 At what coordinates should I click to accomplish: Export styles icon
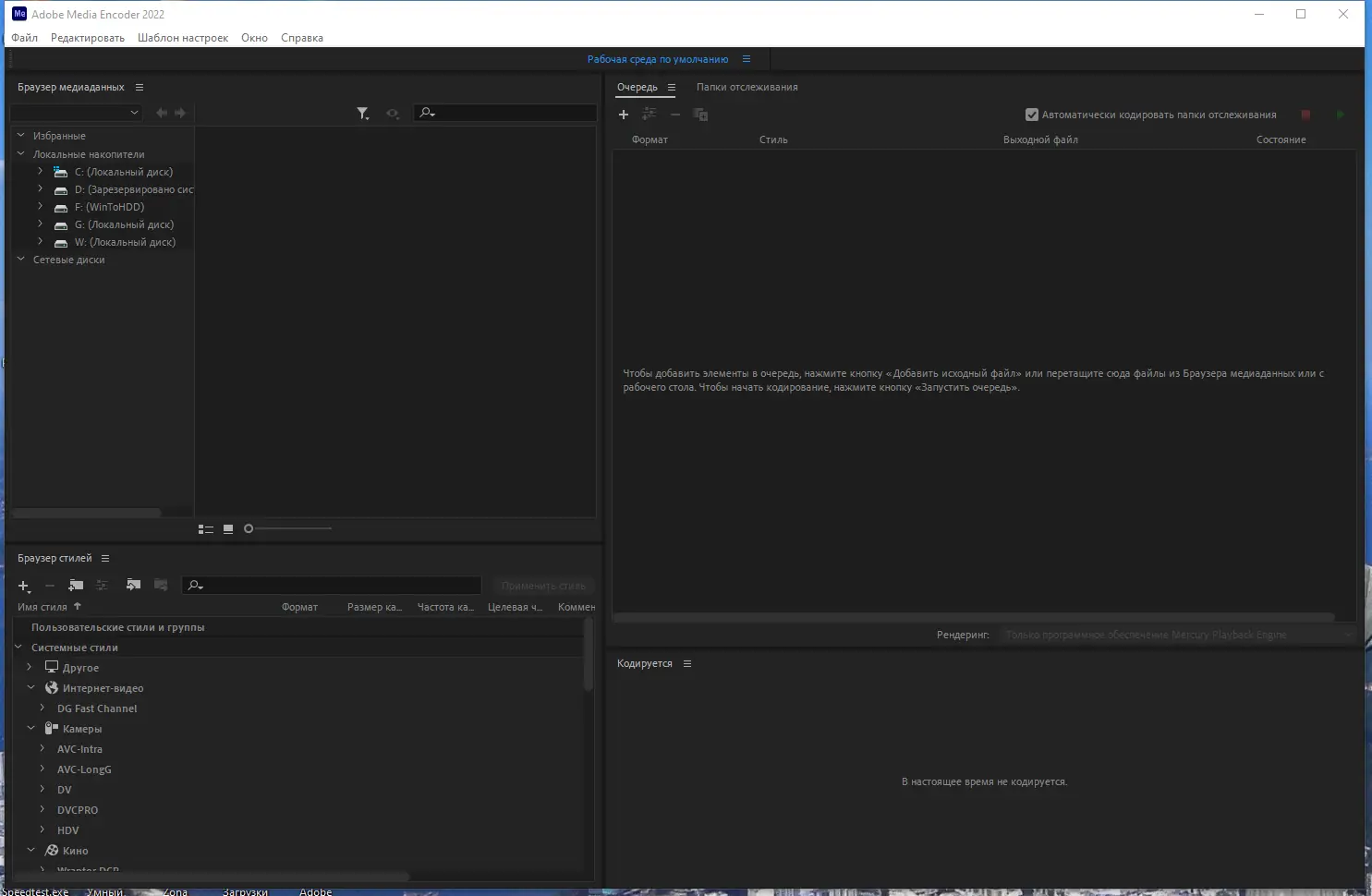click(161, 585)
